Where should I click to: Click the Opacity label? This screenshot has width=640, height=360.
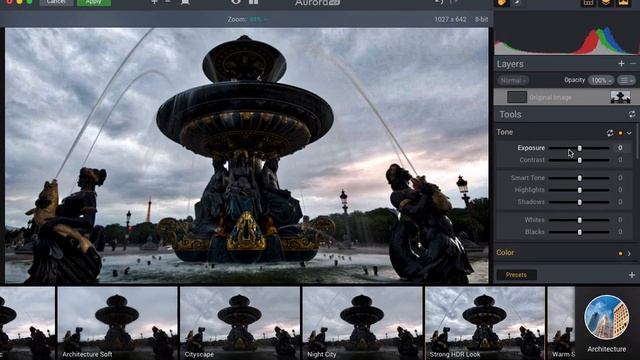click(575, 80)
